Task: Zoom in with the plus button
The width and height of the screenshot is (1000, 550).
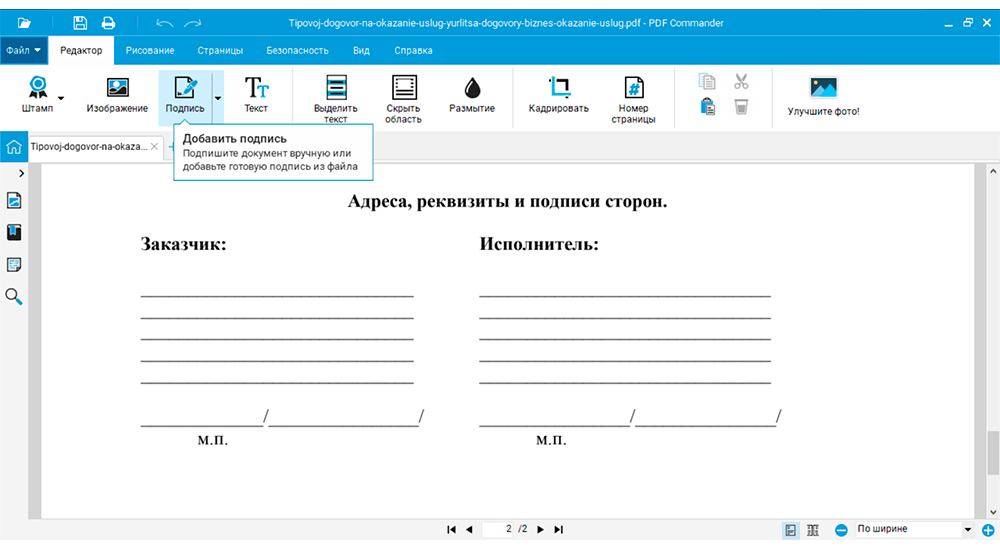Action: pos(988,530)
